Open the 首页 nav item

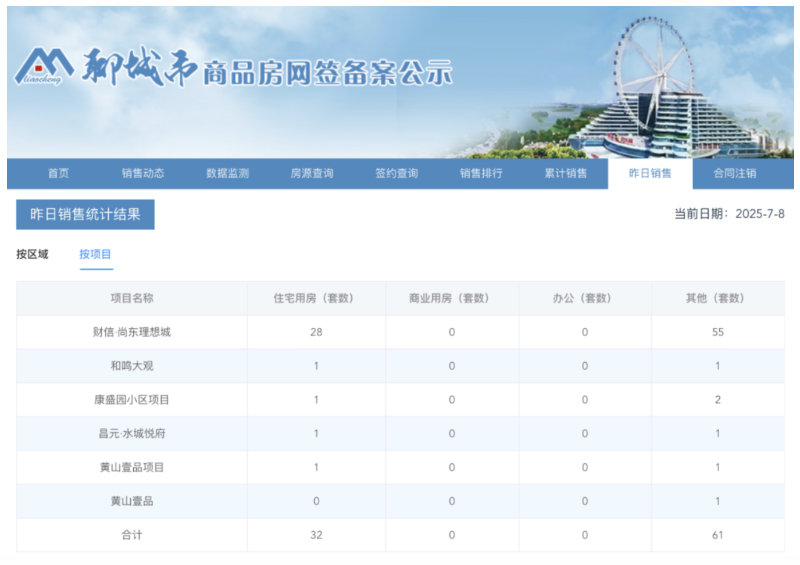[58, 174]
